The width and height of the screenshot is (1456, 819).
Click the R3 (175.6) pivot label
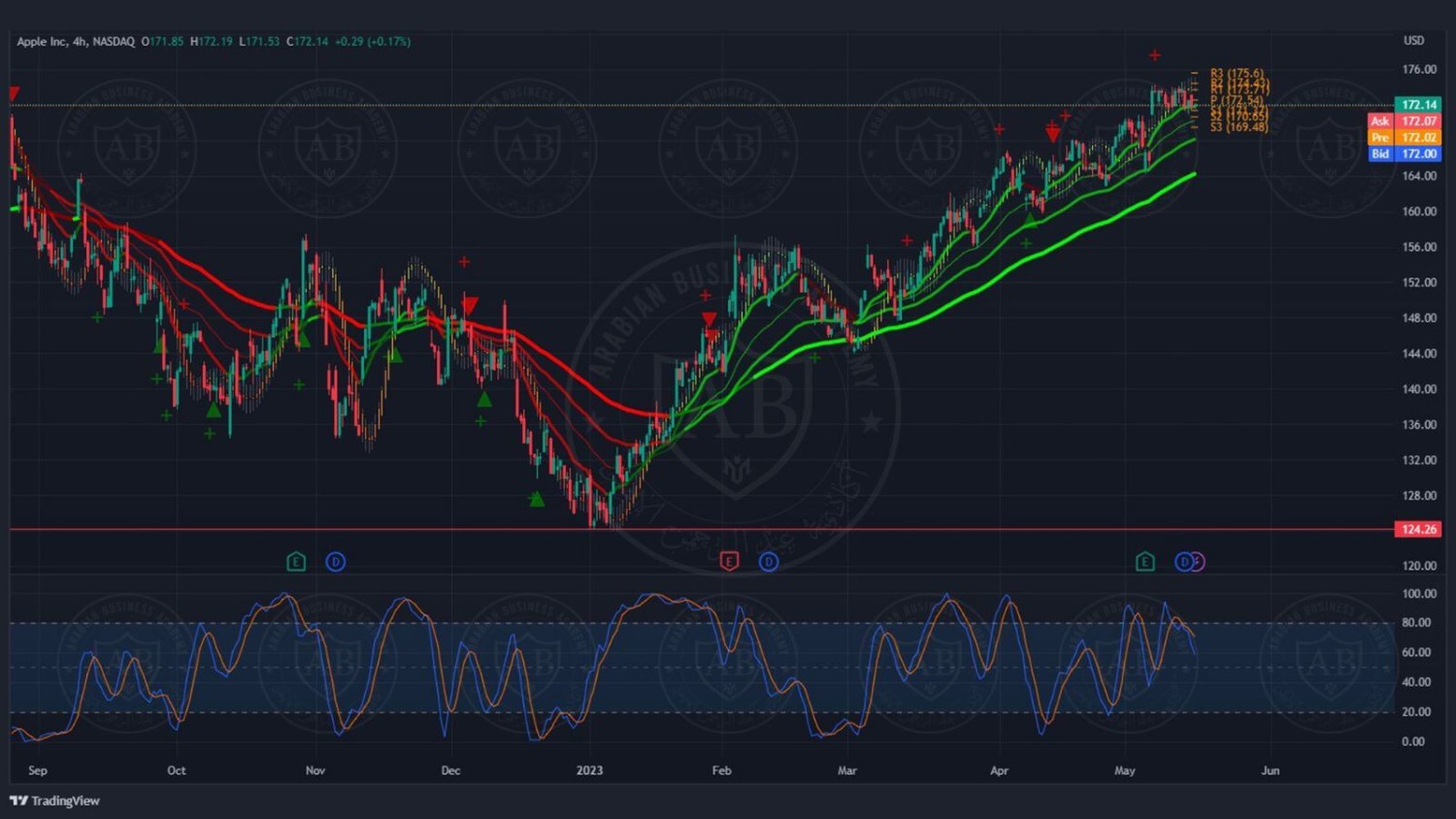[x=1237, y=74]
